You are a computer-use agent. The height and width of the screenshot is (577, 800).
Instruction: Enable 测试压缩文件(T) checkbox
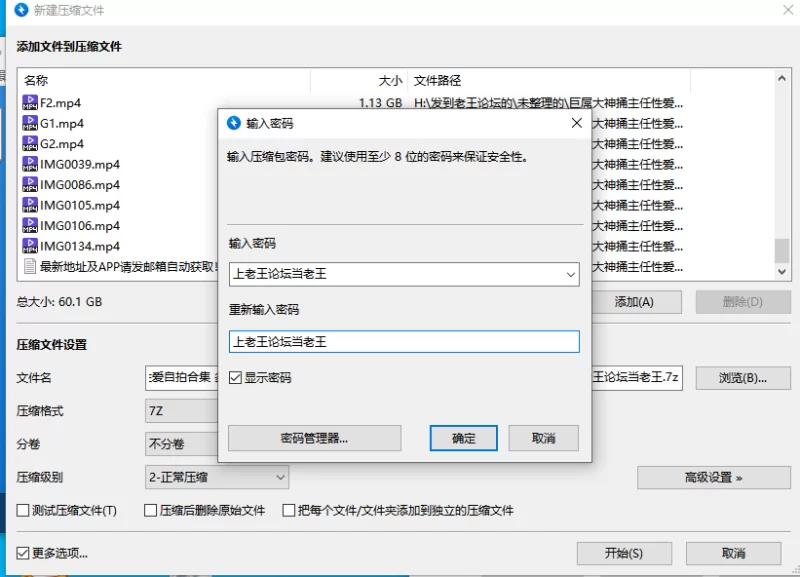pyautogui.click(x=22, y=510)
